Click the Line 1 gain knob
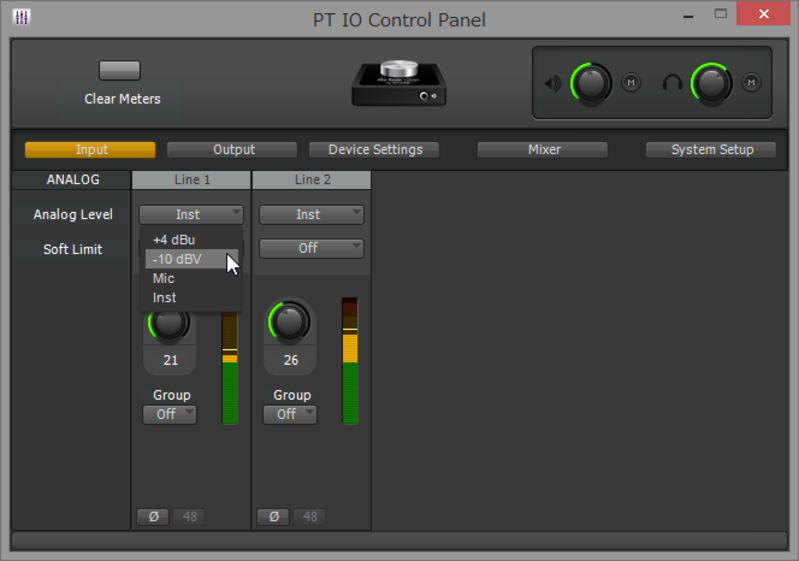 coord(169,324)
